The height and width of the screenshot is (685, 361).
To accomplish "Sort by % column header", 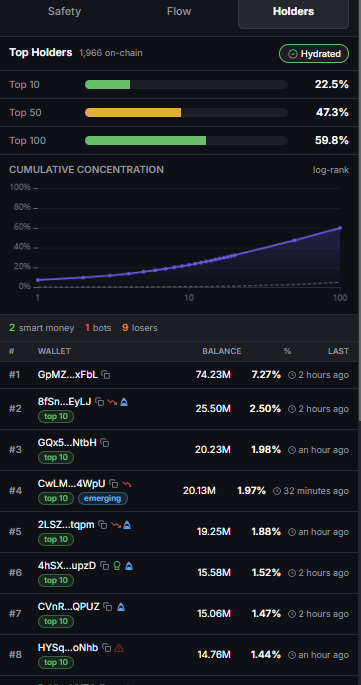I will 287,351.
